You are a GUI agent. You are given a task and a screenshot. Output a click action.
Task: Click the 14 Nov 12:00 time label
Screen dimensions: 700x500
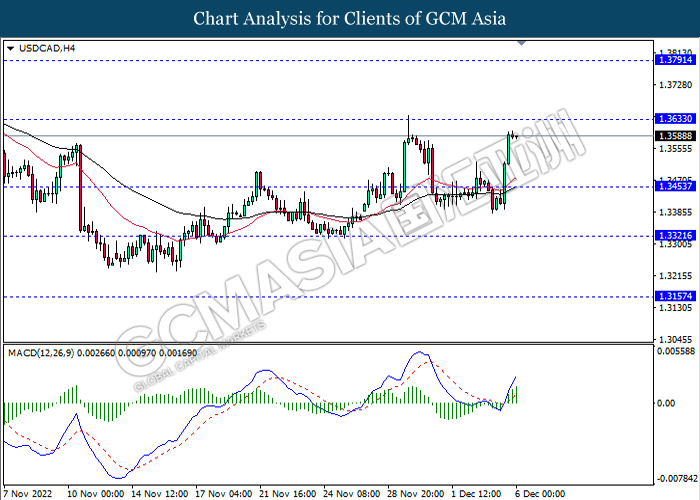click(159, 494)
